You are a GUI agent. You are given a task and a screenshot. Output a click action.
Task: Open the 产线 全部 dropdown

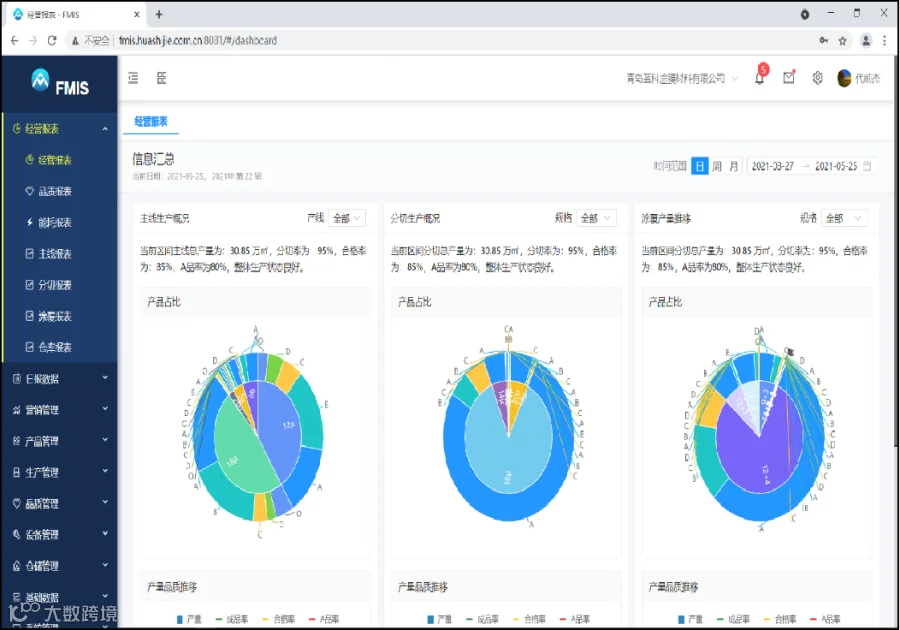pos(347,218)
